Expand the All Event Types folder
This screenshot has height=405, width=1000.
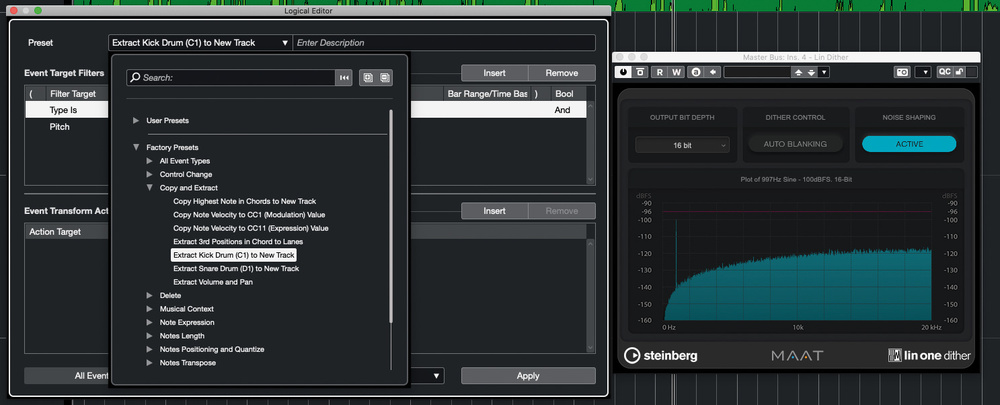pyautogui.click(x=149, y=161)
